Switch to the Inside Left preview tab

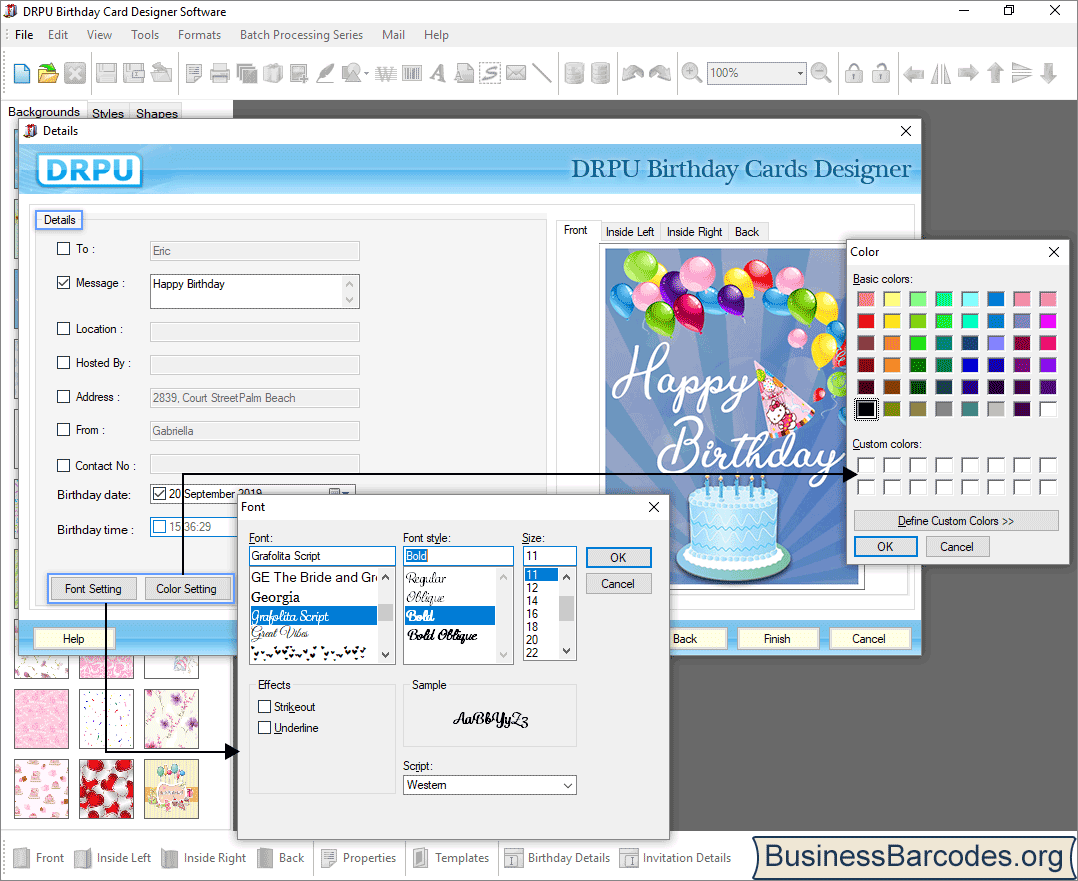pyautogui.click(x=630, y=232)
